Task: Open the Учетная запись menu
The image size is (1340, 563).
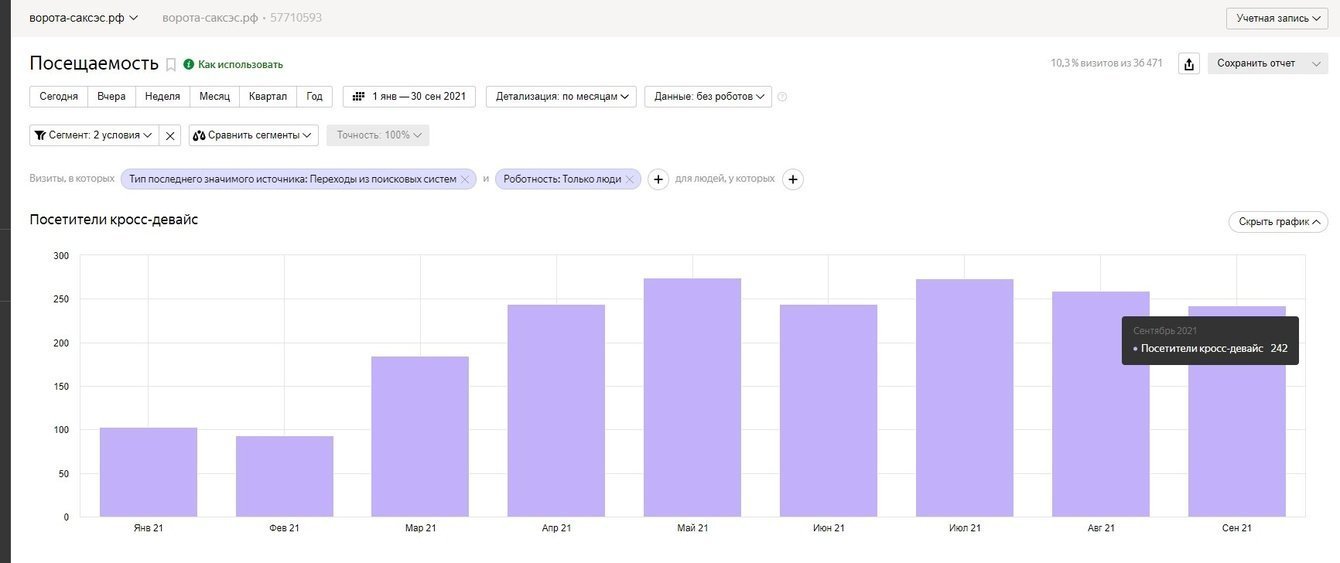Action: [1277, 18]
